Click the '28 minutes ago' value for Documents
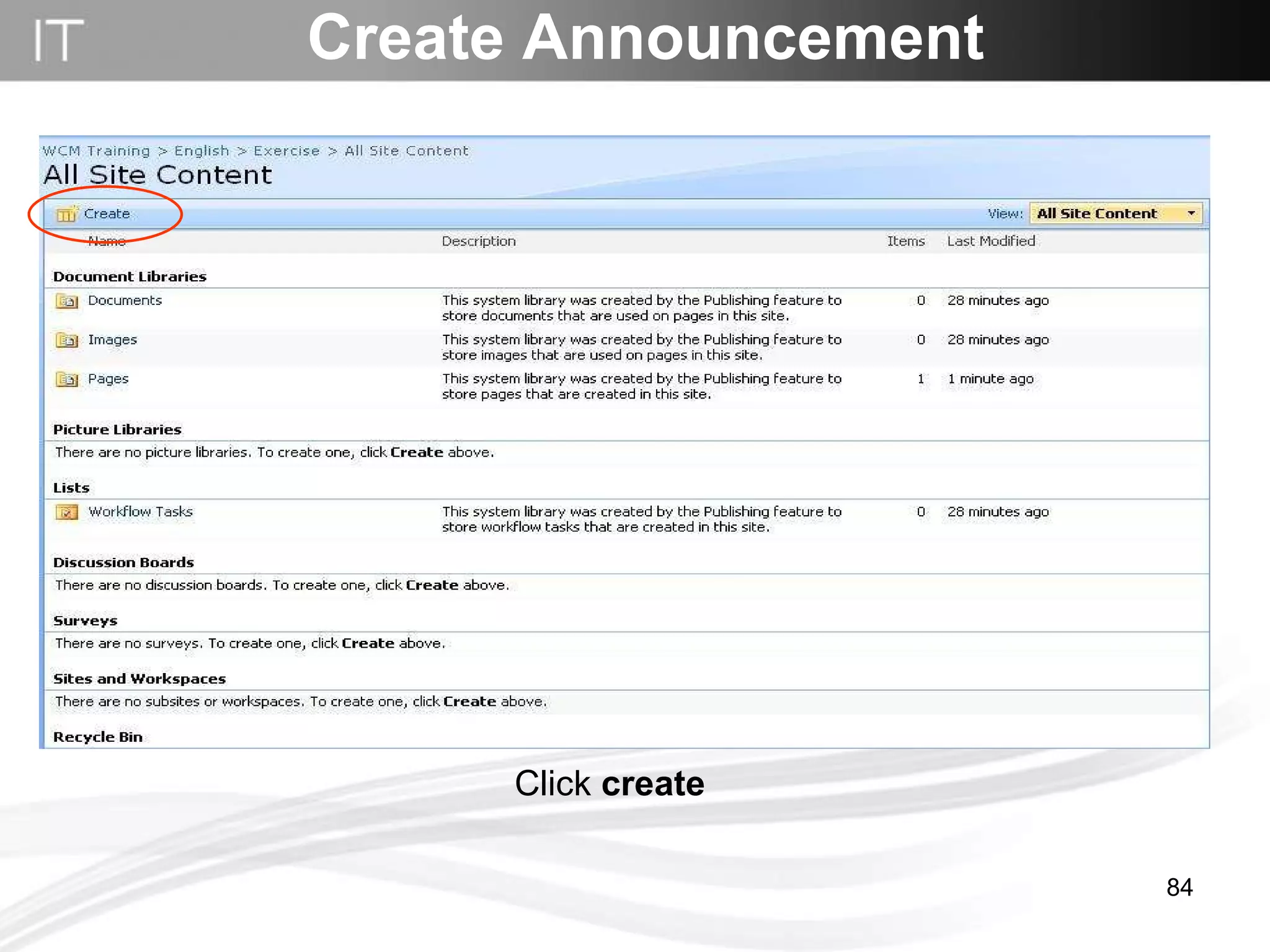 (998, 301)
